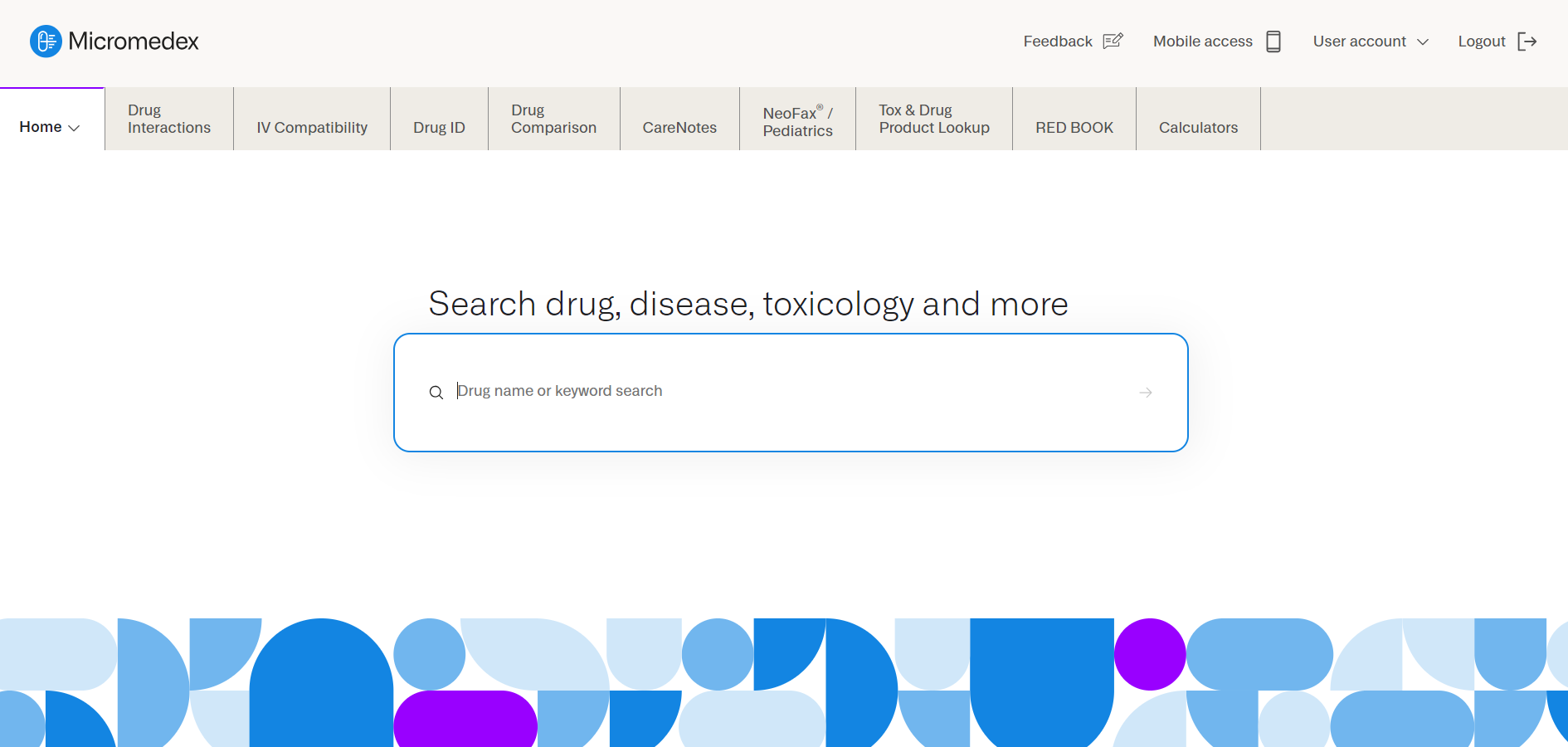
Task: Select the NeoFax / Pediatrics tab
Action: [797, 121]
